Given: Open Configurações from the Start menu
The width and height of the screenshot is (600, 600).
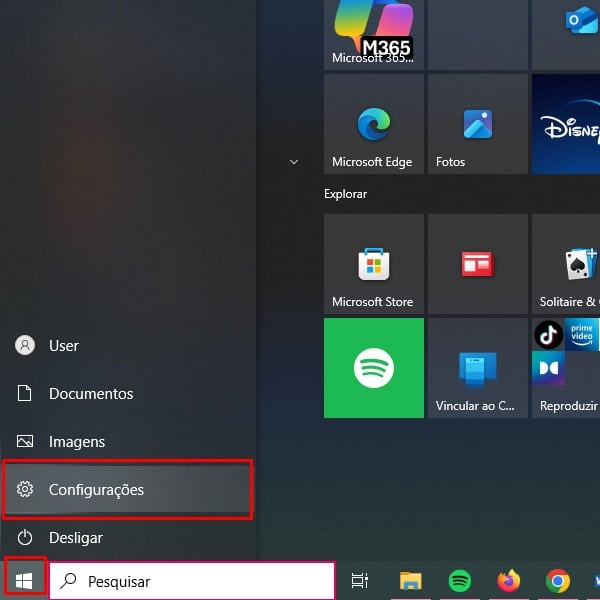Looking at the screenshot, I should coord(128,489).
